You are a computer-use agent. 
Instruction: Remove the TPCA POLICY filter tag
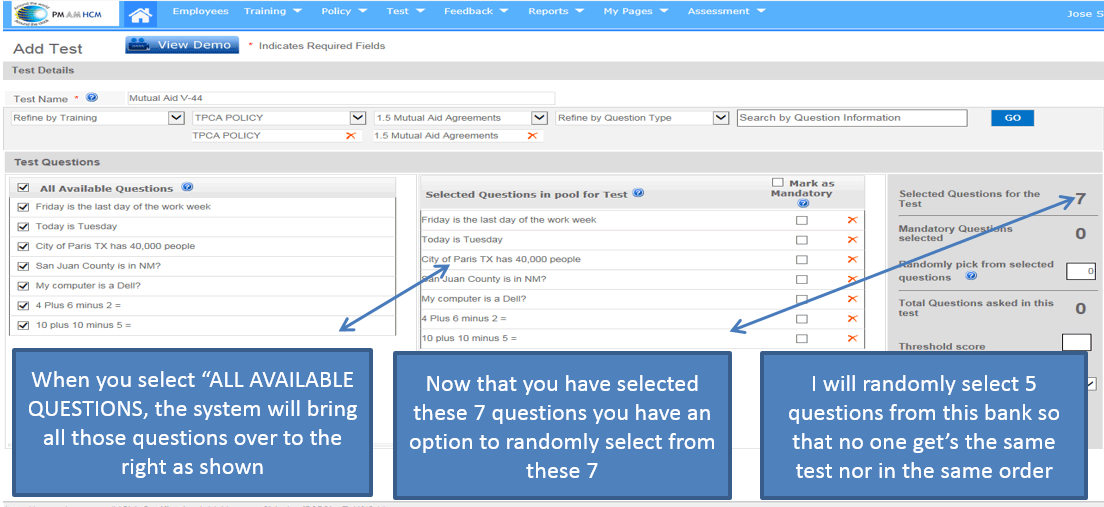coord(351,135)
